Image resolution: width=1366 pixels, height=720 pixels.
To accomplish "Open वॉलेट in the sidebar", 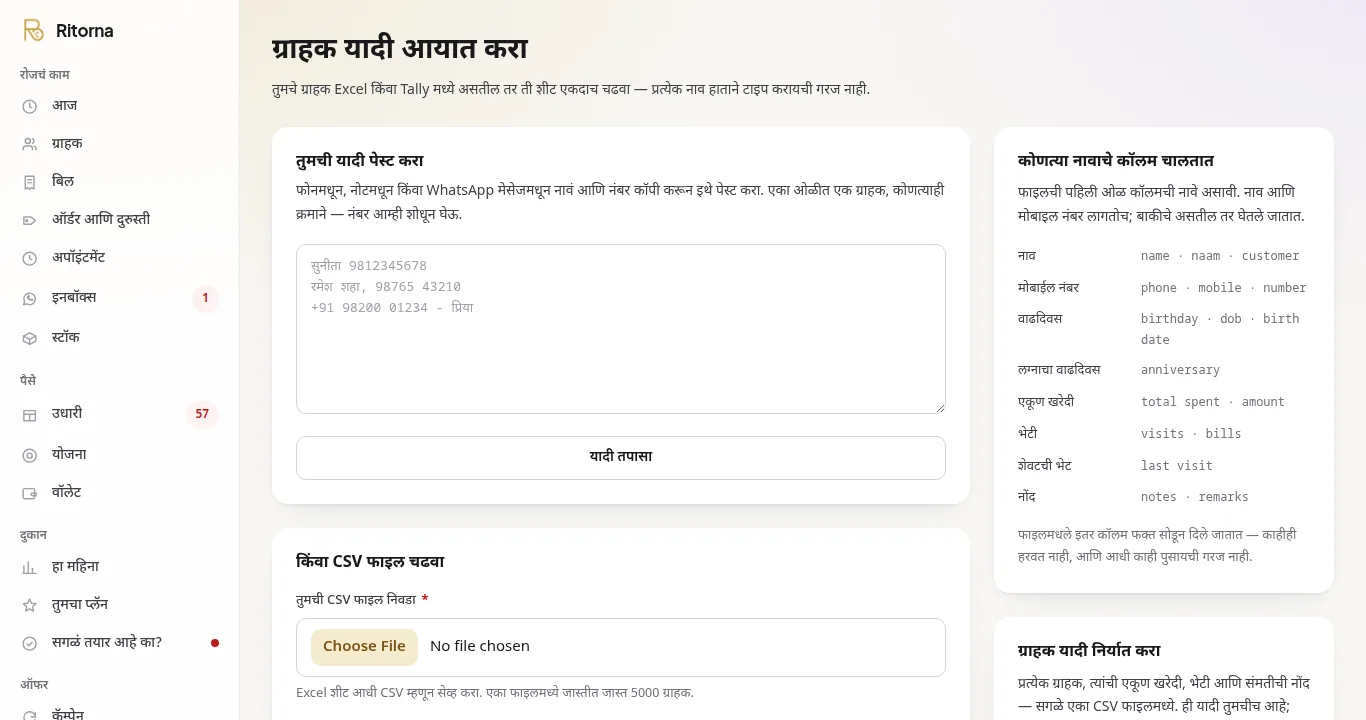I will [120, 493].
